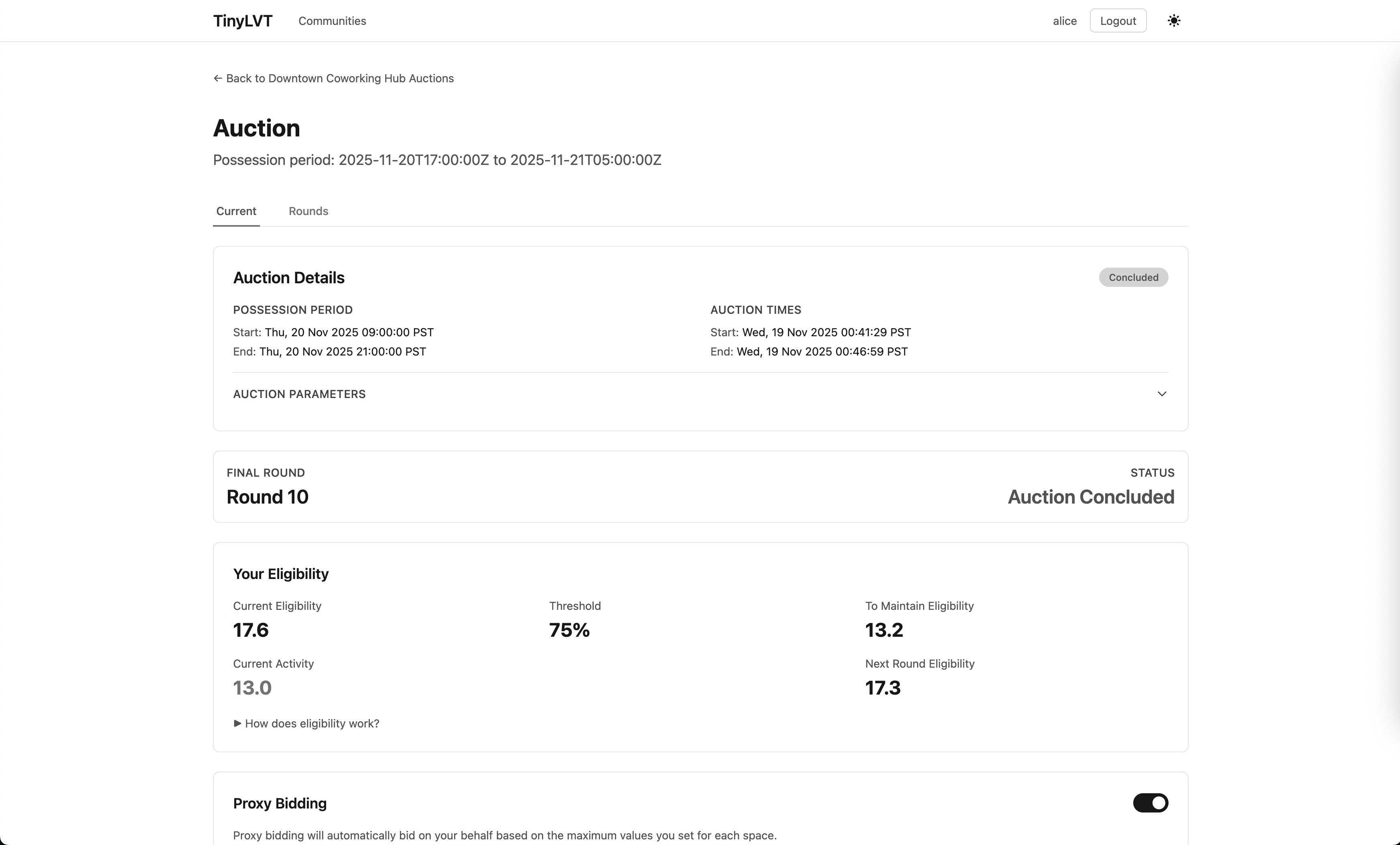Screen dimensions: 1400x845
Task: Expand "How does eligibility work?" disclosure
Action: [x=306, y=723]
